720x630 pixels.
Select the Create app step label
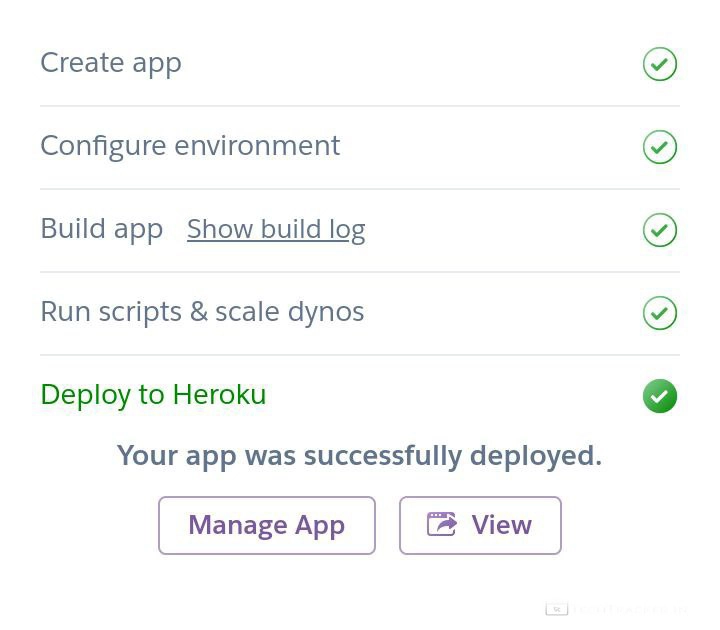tap(111, 63)
